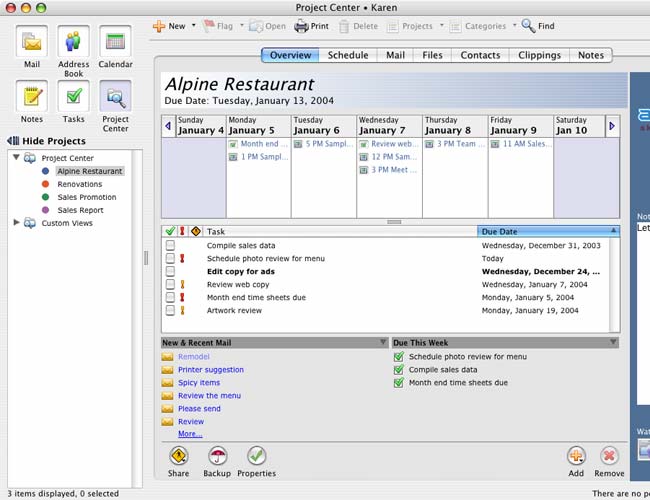Open the Notes module icon

coord(32,98)
